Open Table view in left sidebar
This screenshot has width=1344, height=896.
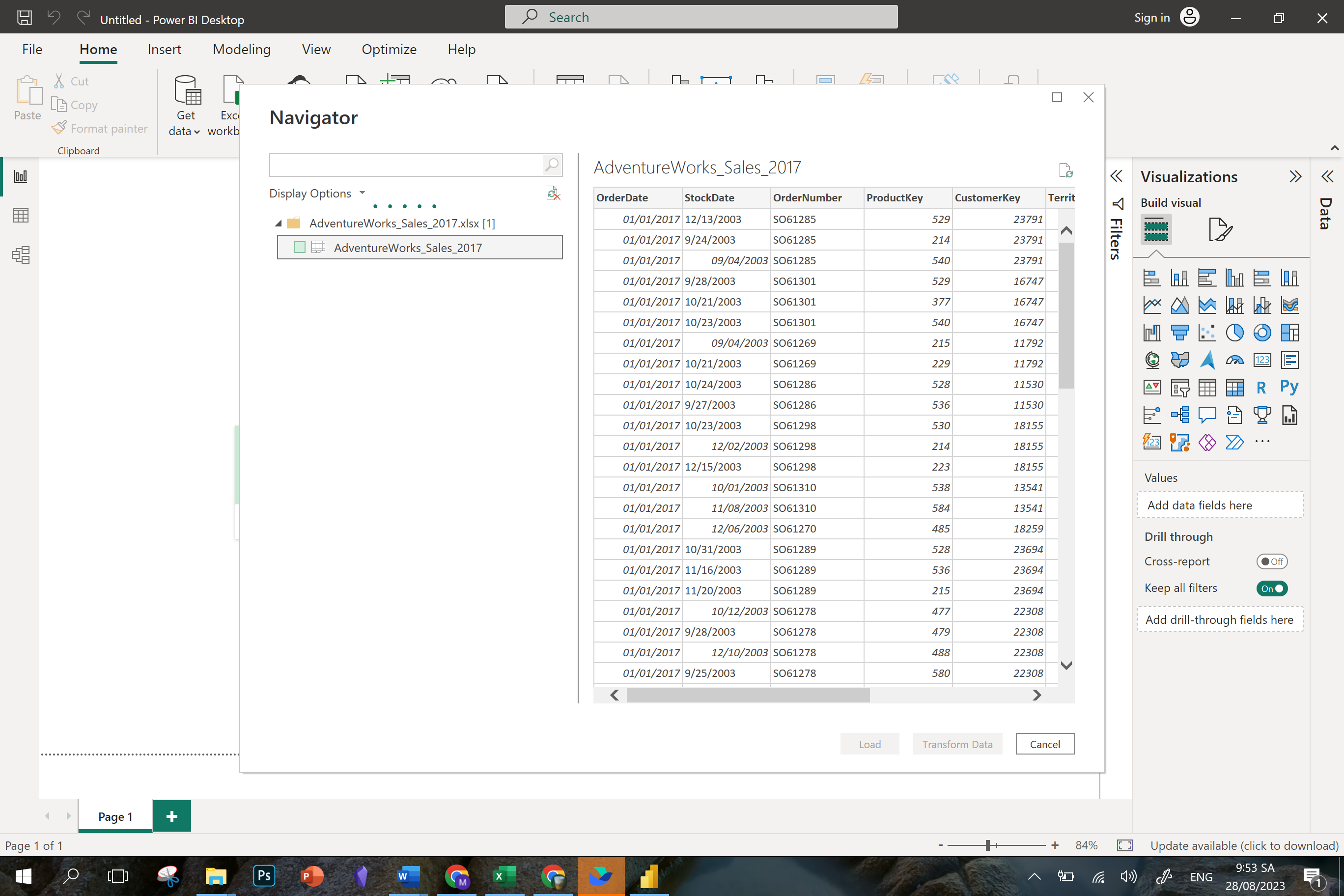(x=21, y=216)
